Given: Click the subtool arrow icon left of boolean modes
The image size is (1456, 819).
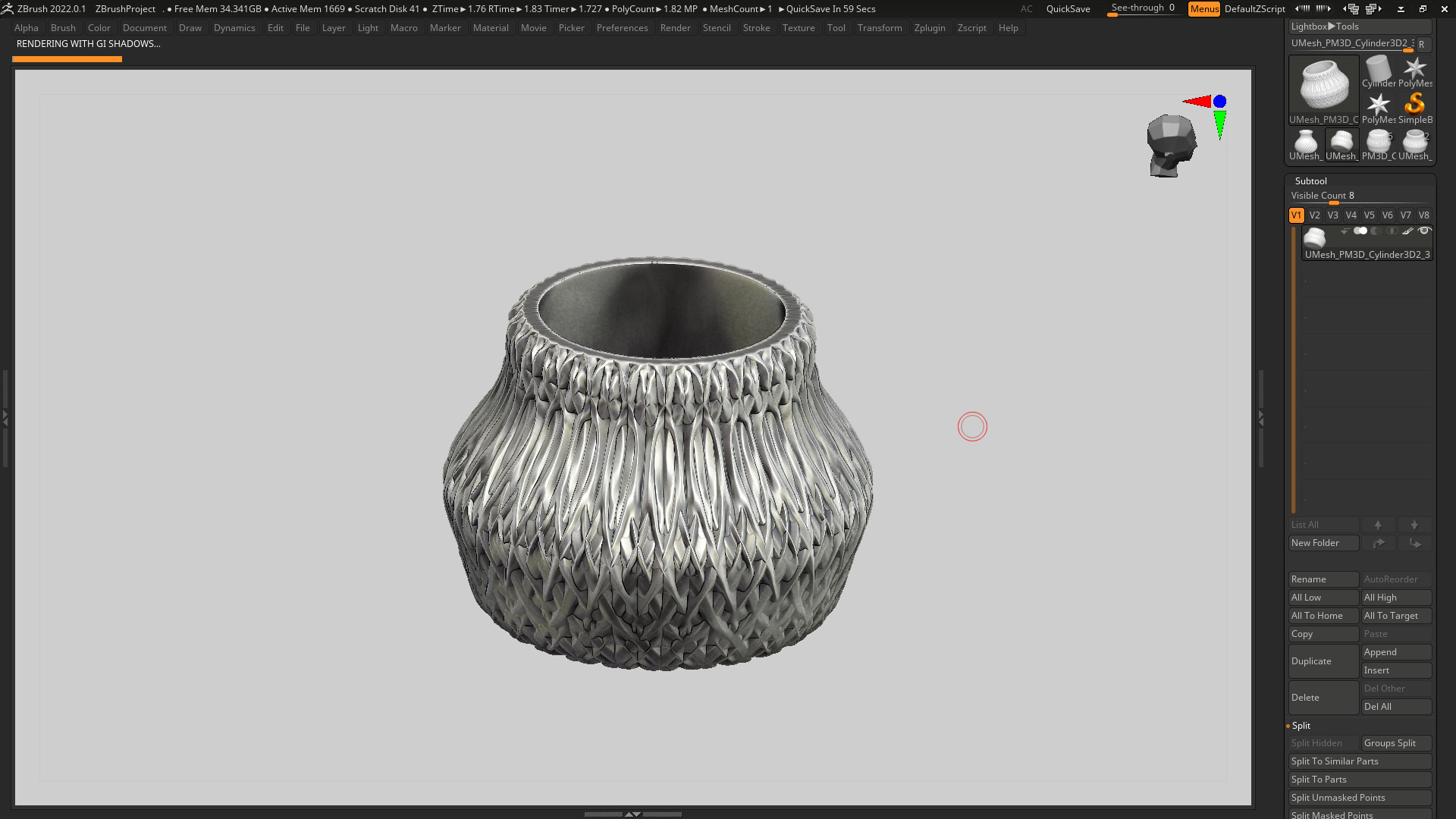Looking at the screenshot, I should pyautogui.click(x=1345, y=231).
